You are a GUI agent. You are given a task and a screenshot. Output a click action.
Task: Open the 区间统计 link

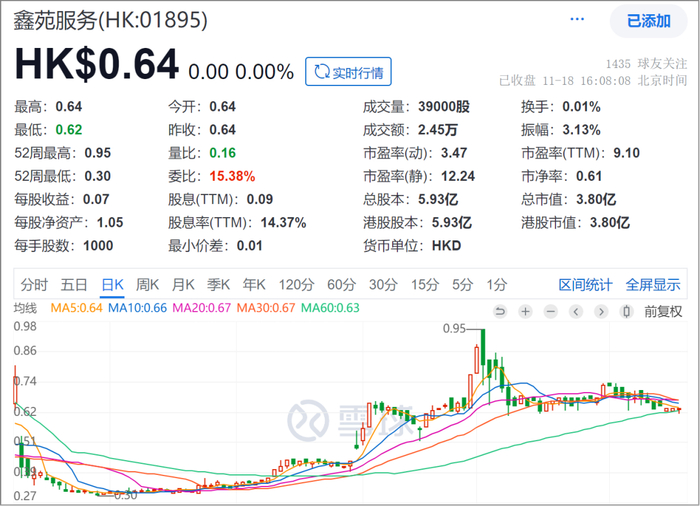tap(585, 284)
